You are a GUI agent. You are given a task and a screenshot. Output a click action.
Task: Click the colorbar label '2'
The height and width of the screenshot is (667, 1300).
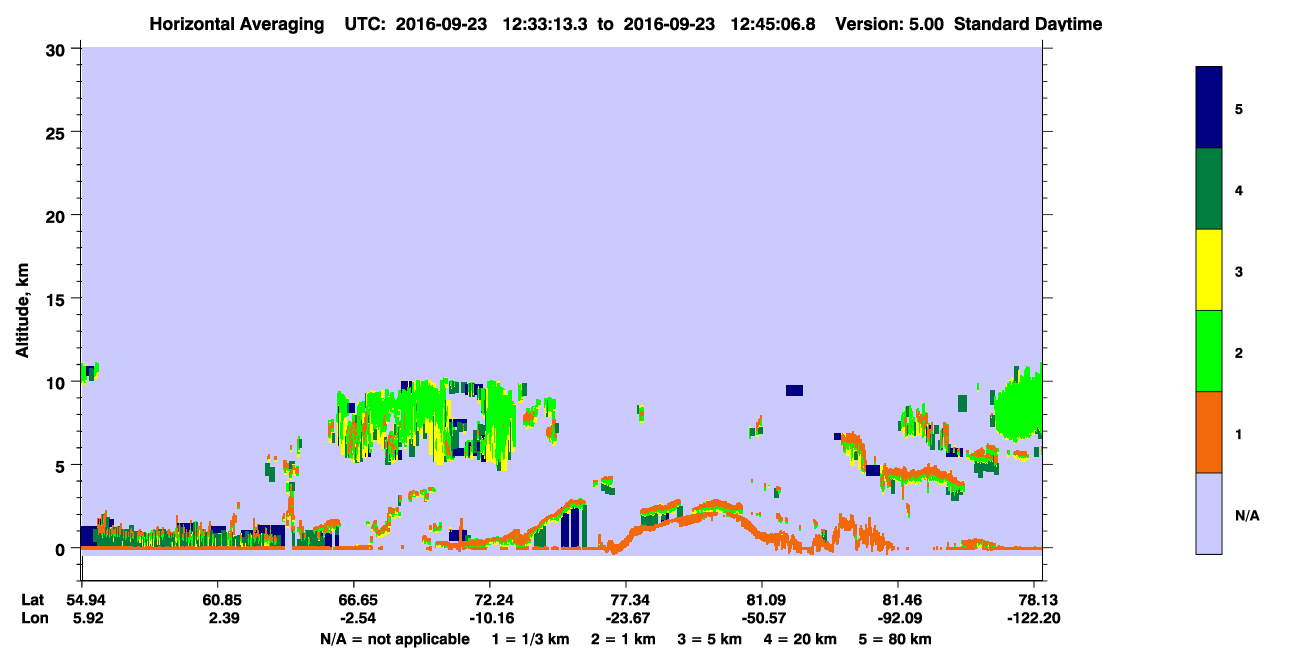(x=1239, y=352)
